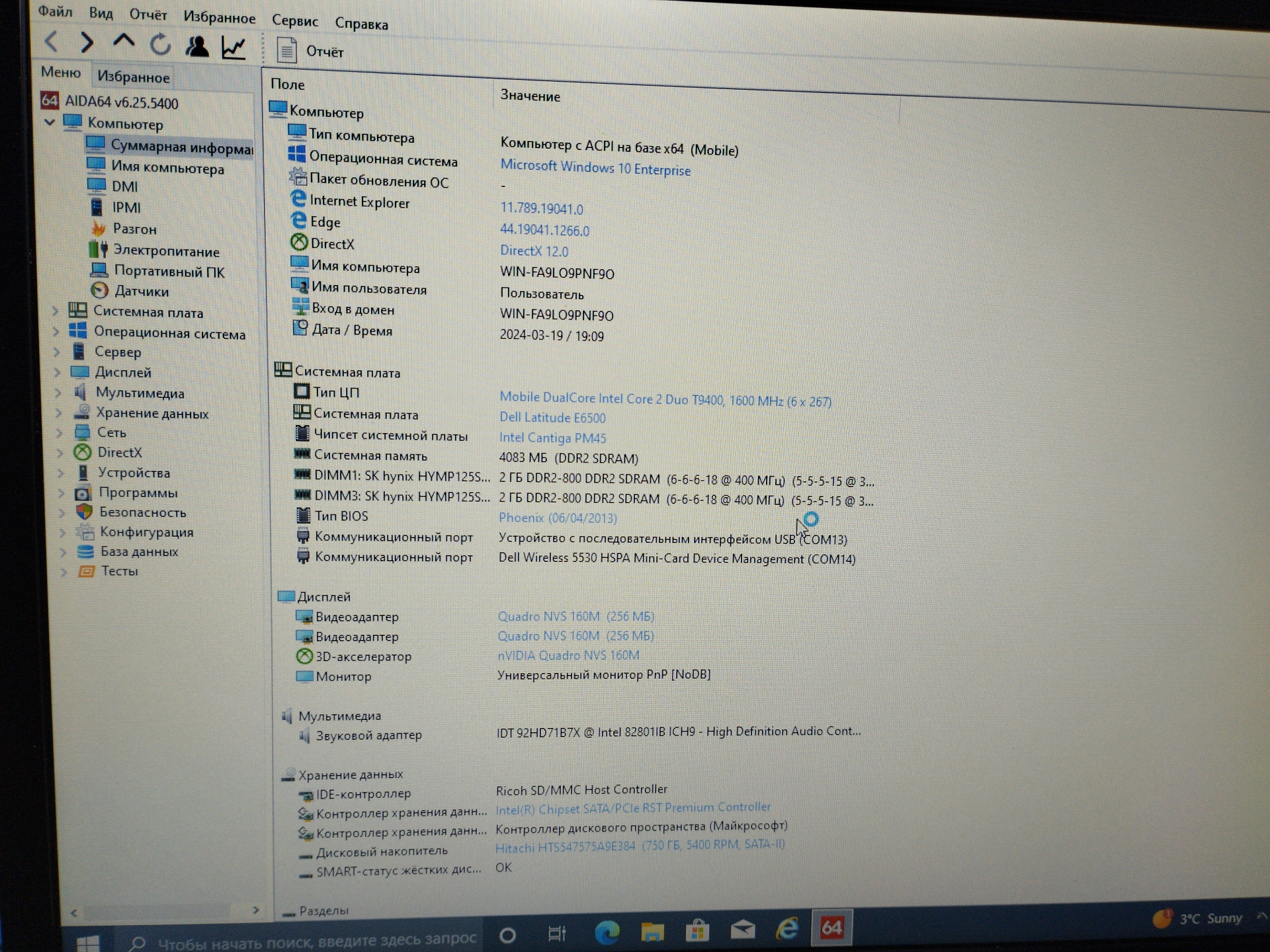This screenshot has width=1270, height=952.
Task: Open Task View on taskbar
Action: click(557, 933)
